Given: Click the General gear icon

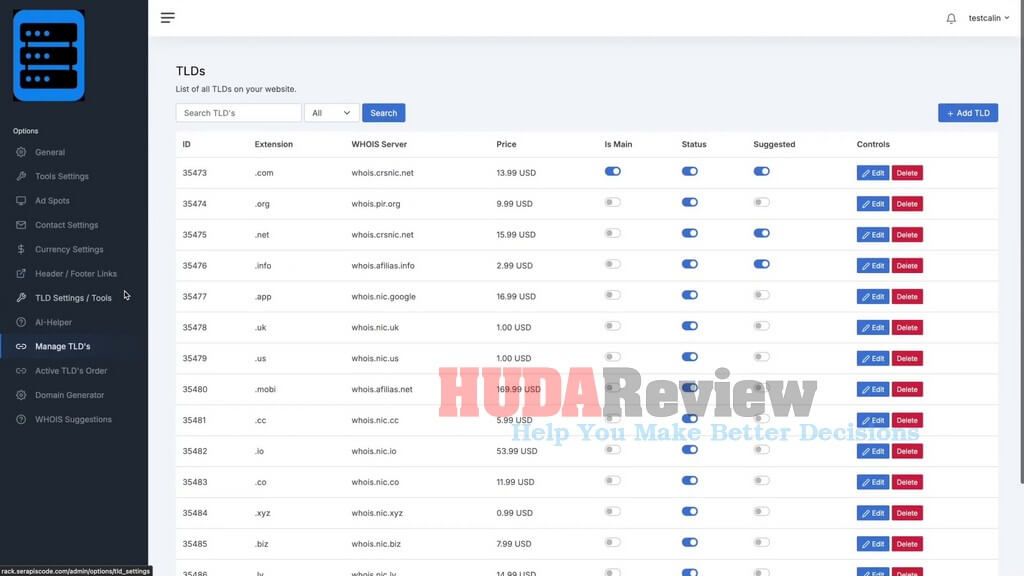Looking at the screenshot, I should [x=21, y=152].
